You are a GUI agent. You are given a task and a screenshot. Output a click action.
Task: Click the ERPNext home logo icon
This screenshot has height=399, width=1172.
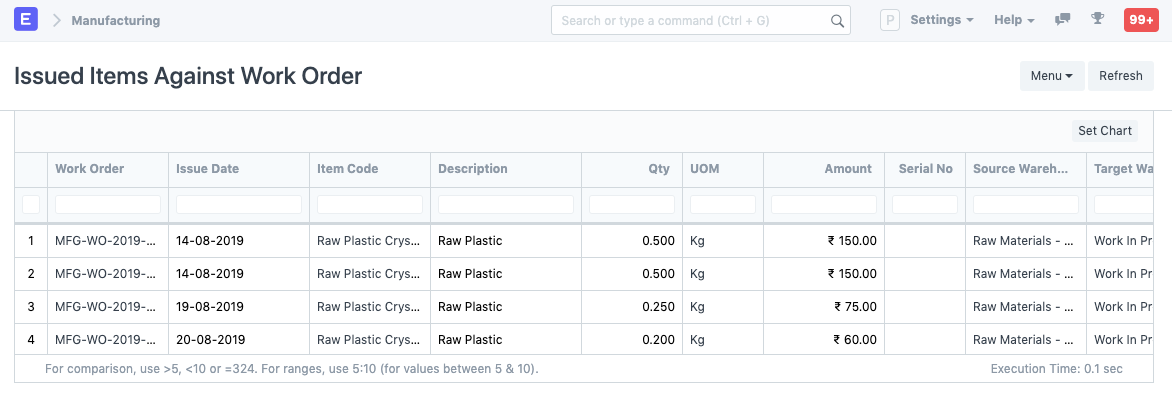pyautogui.click(x=26, y=20)
